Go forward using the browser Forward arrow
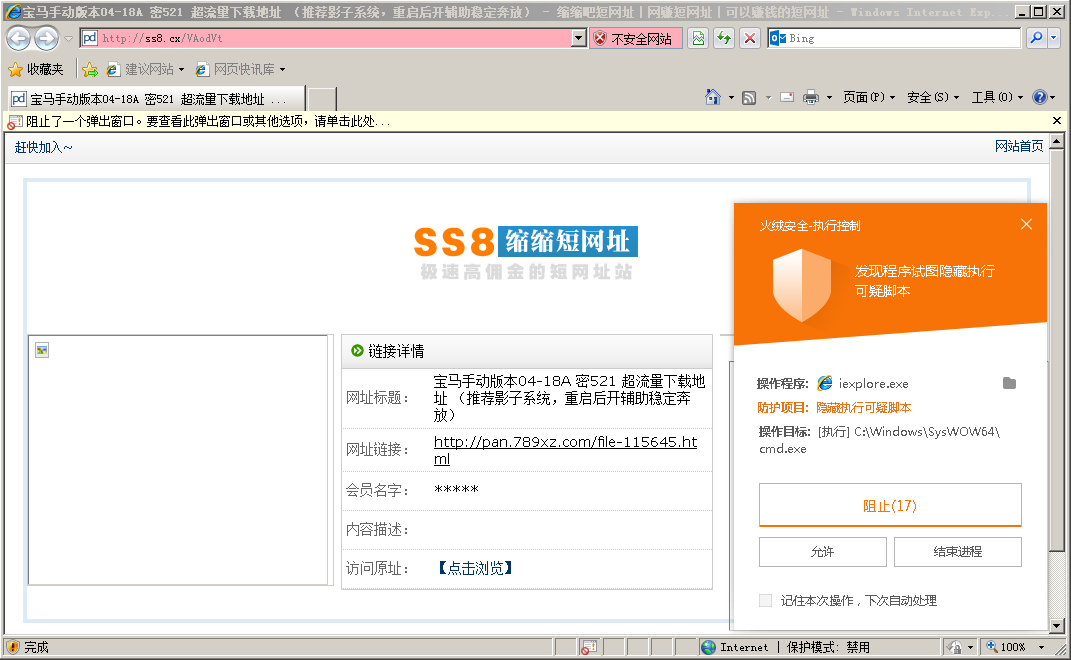Image resolution: width=1071 pixels, height=660 pixels. (46, 38)
